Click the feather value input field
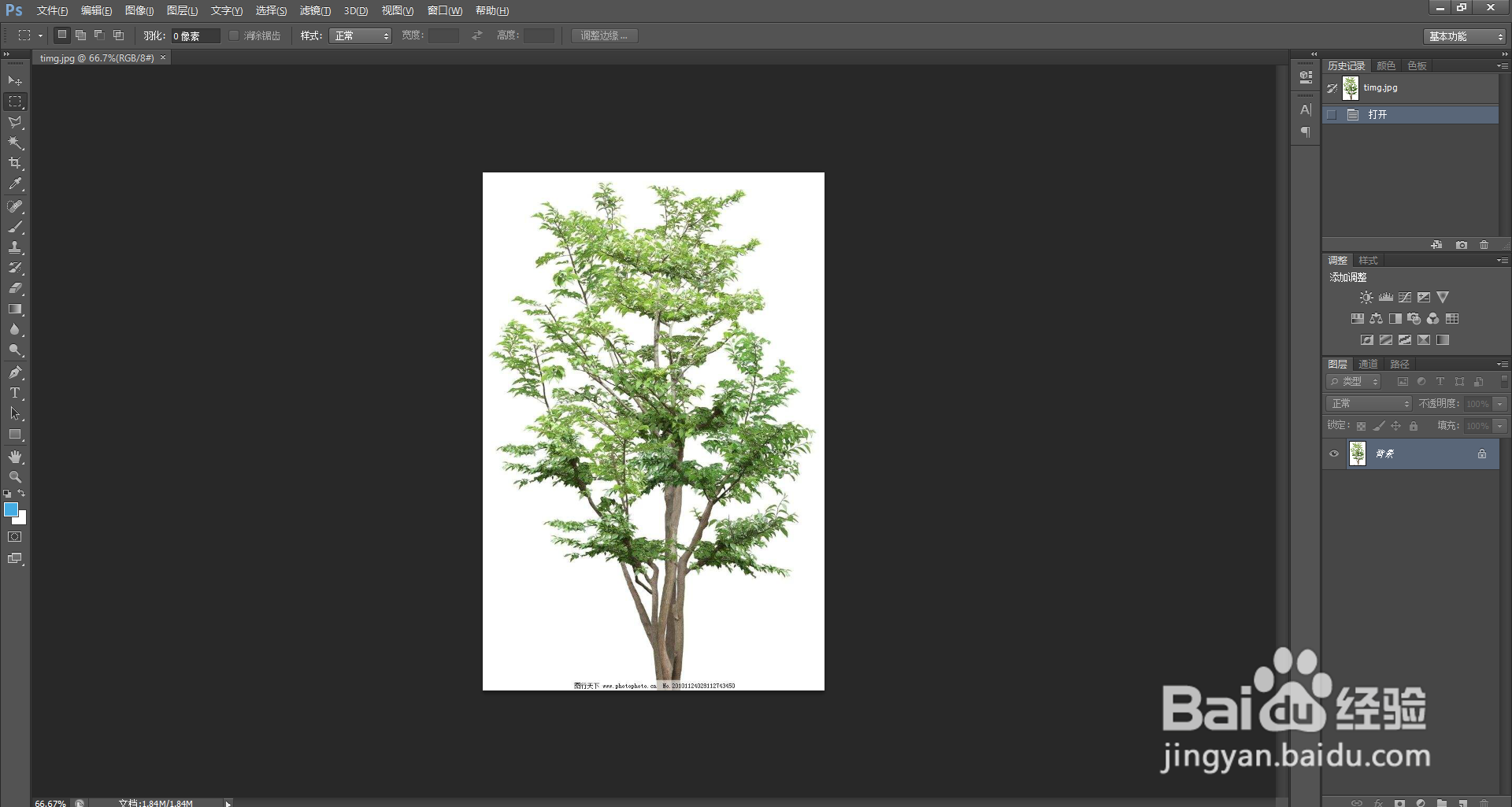The height and width of the screenshot is (807, 1512). pos(195,36)
